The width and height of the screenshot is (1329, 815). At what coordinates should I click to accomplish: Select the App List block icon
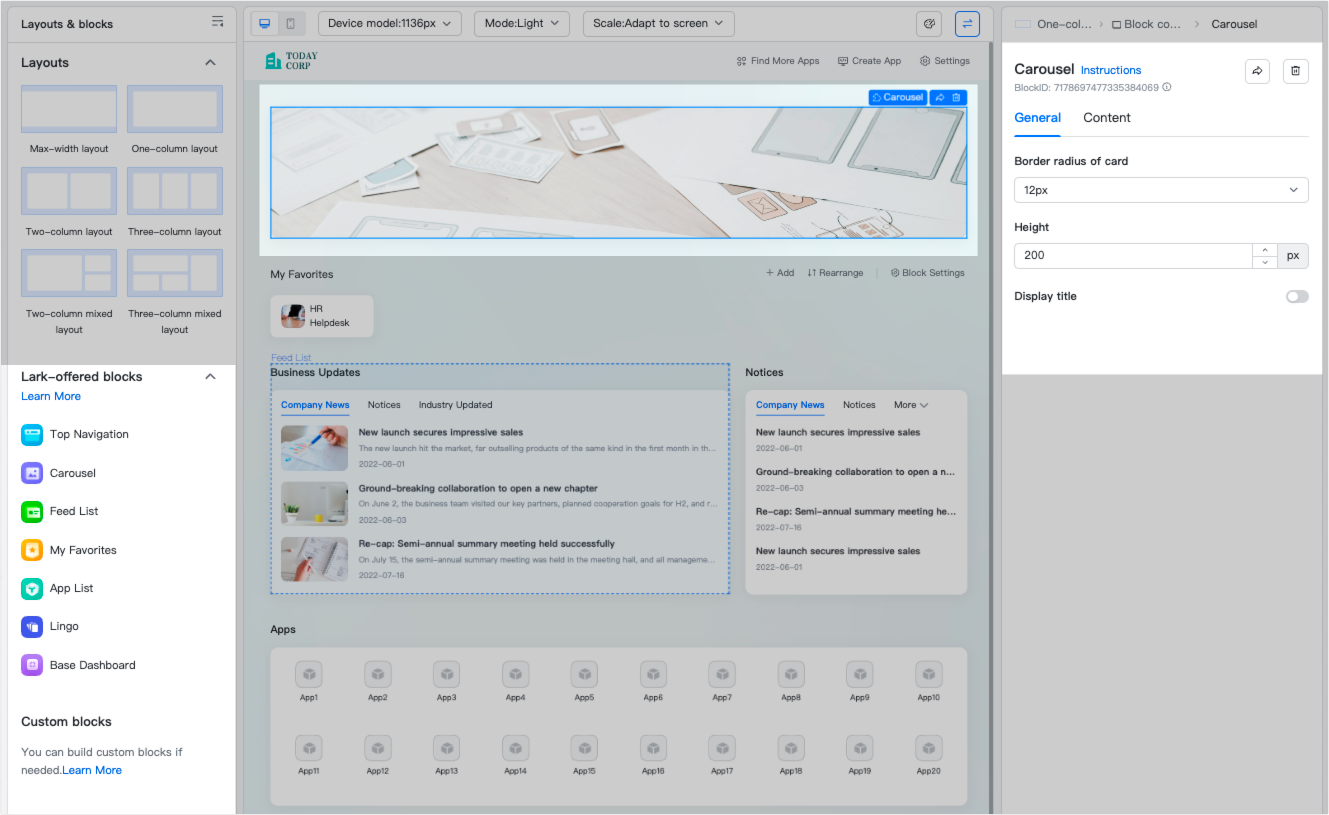coord(32,588)
